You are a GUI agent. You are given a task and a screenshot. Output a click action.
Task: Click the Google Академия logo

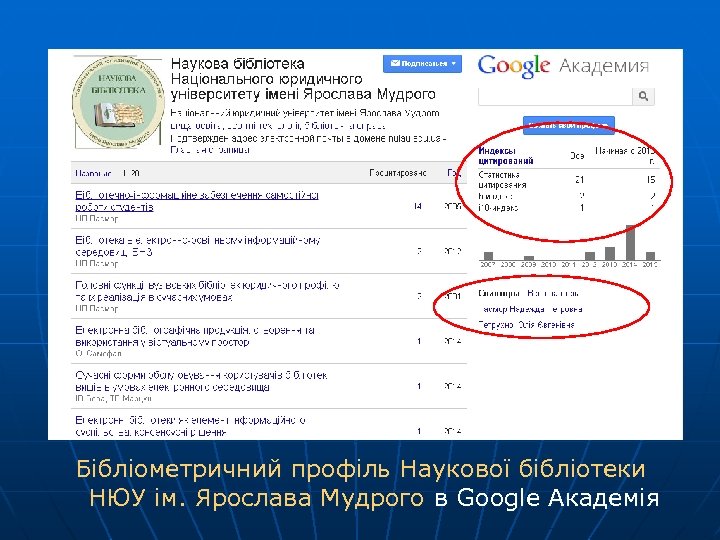pyautogui.click(x=563, y=67)
